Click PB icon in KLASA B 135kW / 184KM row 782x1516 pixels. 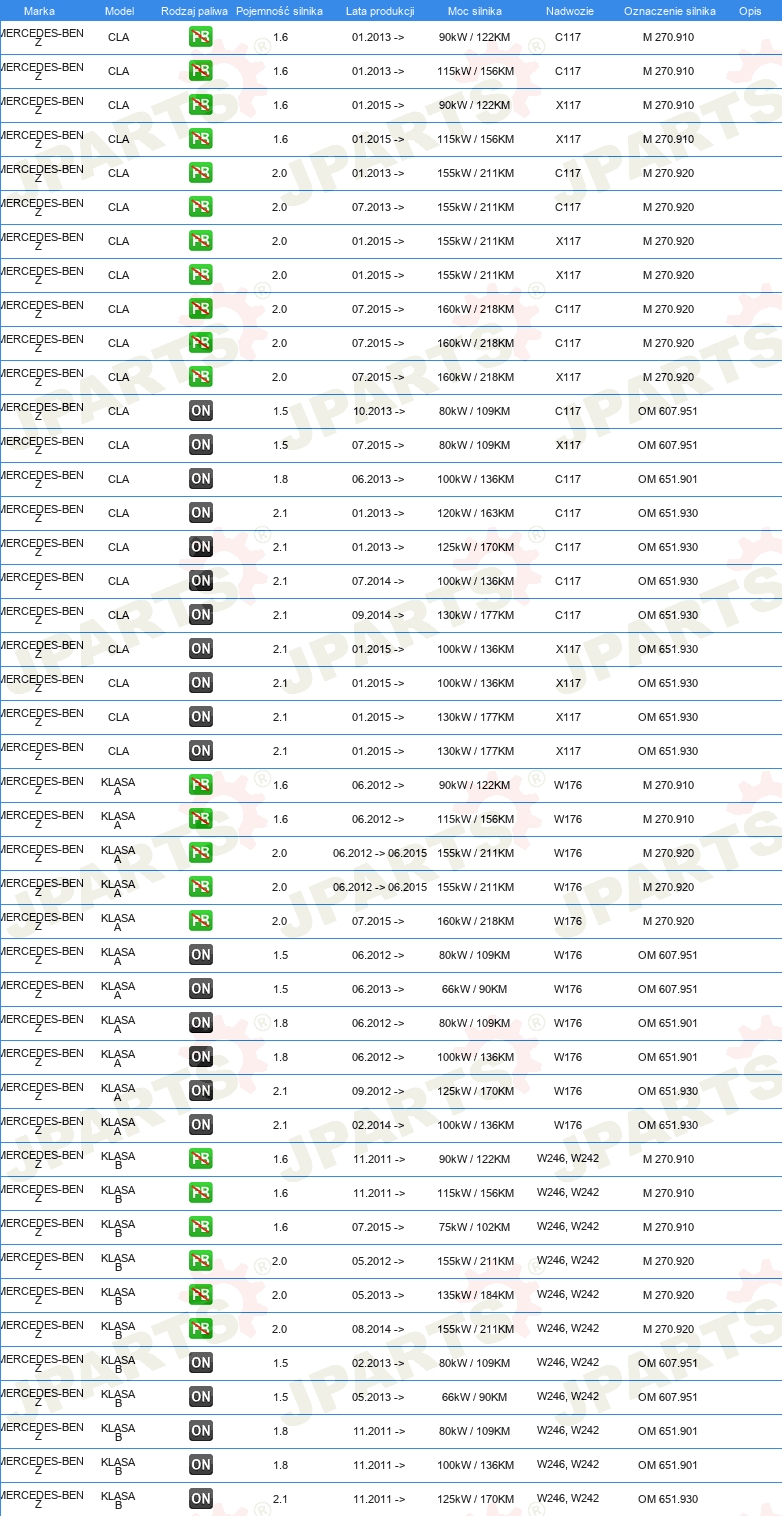click(x=201, y=1295)
